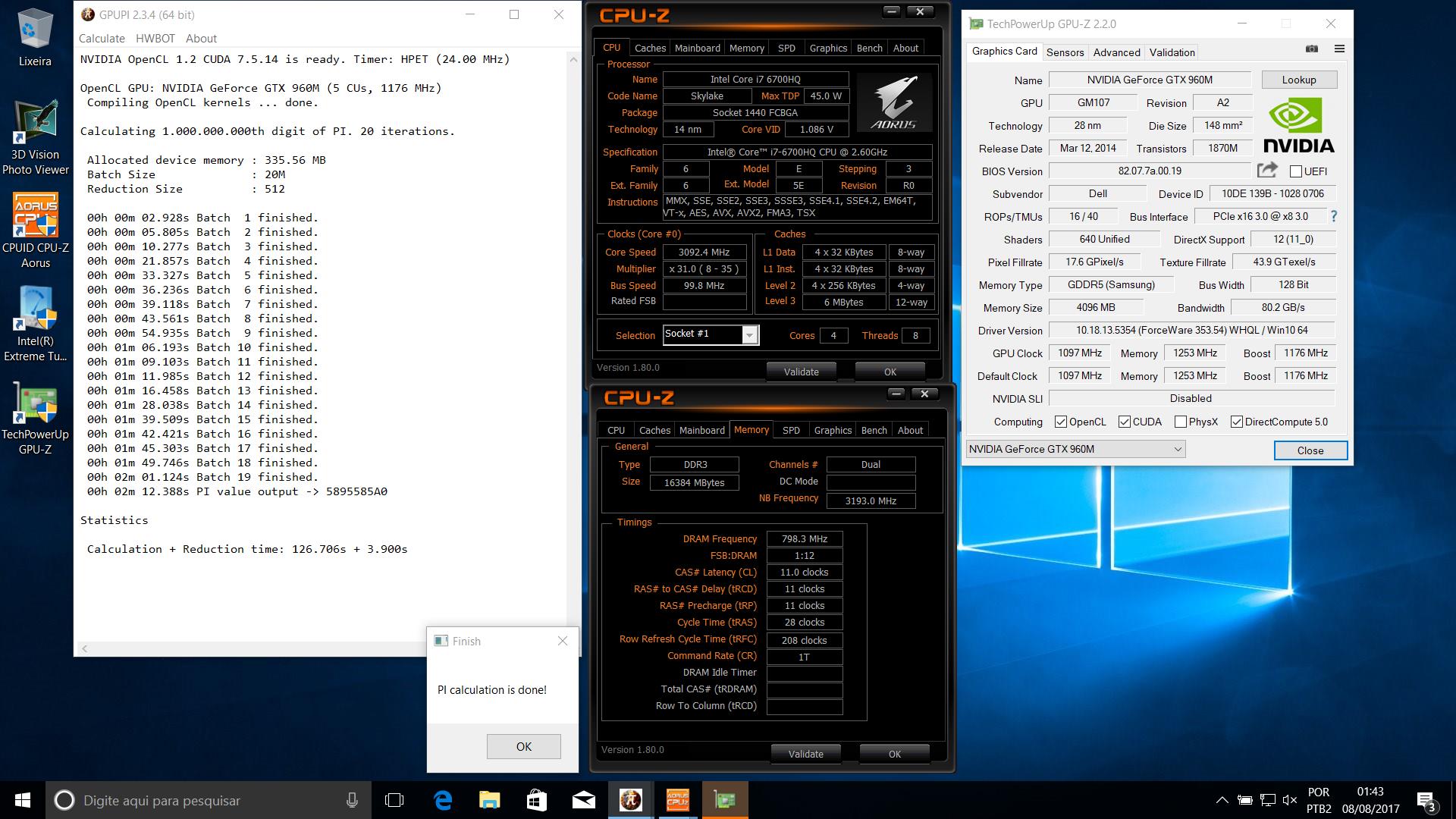Open Microsoft Store from the taskbar
Screen dimensions: 1456x819
[537, 800]
